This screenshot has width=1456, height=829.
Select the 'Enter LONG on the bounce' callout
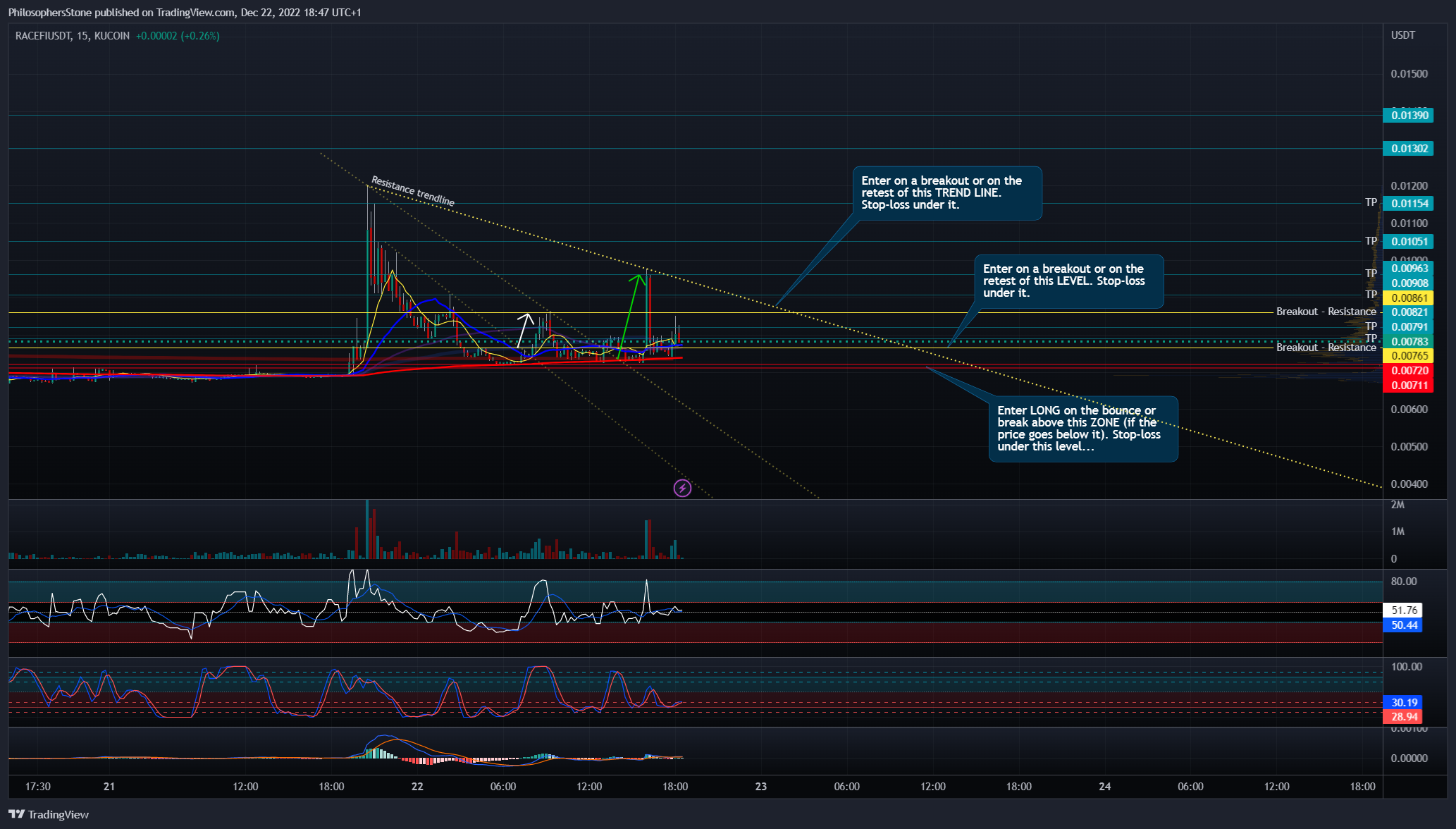pos(1083,429)
